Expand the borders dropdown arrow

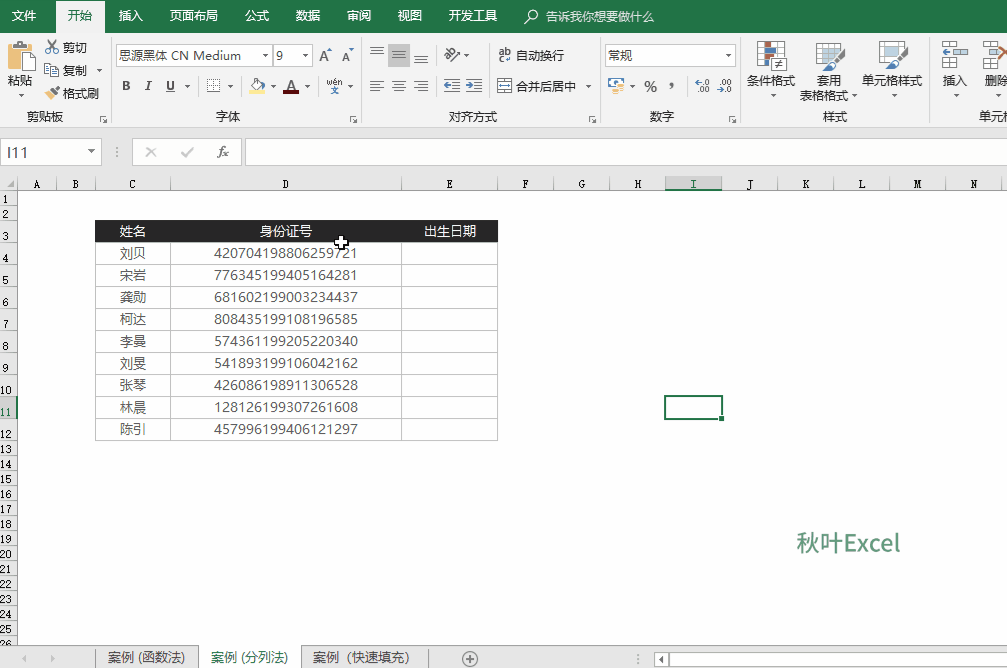[230, 86]
